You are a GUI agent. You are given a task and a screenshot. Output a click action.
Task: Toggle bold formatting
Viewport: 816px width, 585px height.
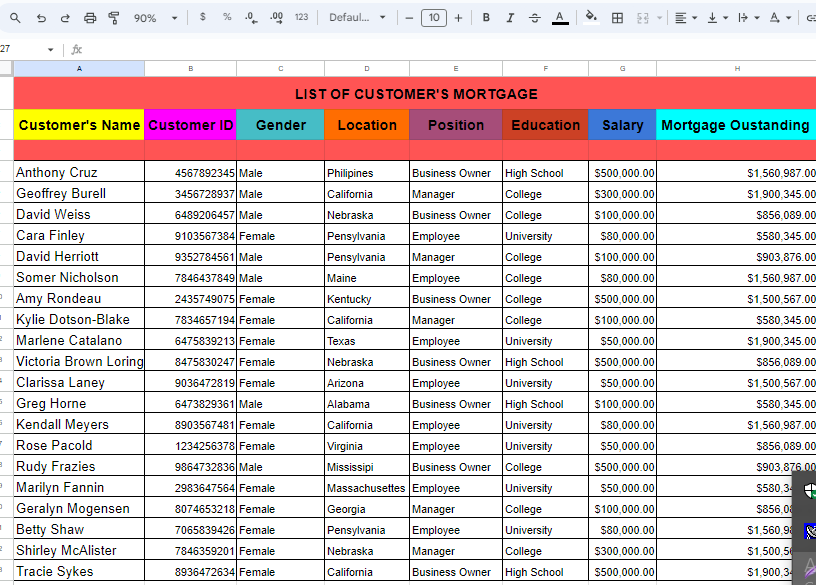486,18
